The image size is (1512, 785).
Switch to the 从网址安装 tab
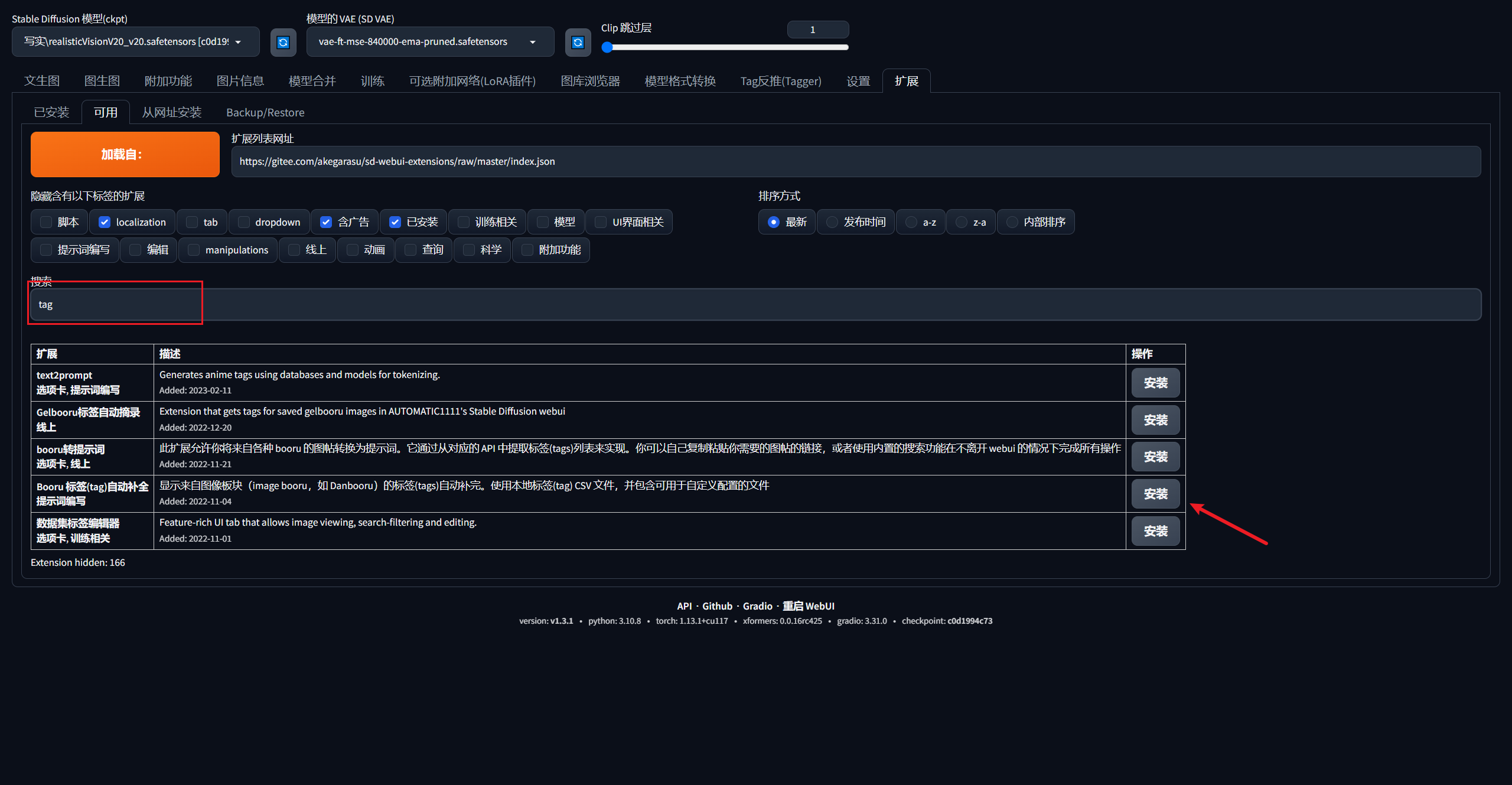click(x=171, y=112)
